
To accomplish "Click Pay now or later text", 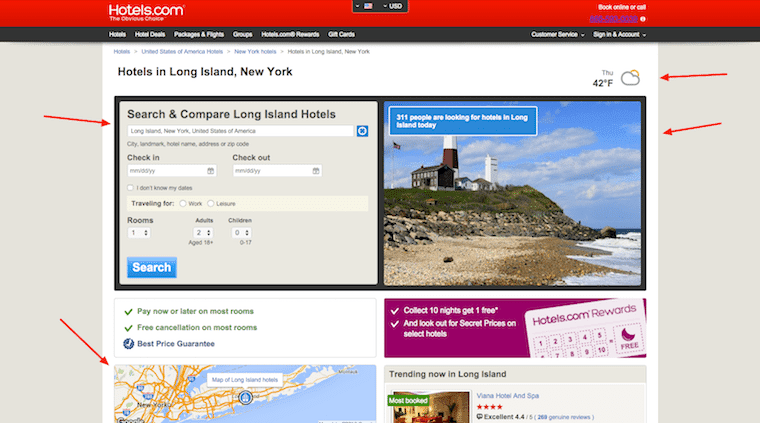I will pos(195,311).
